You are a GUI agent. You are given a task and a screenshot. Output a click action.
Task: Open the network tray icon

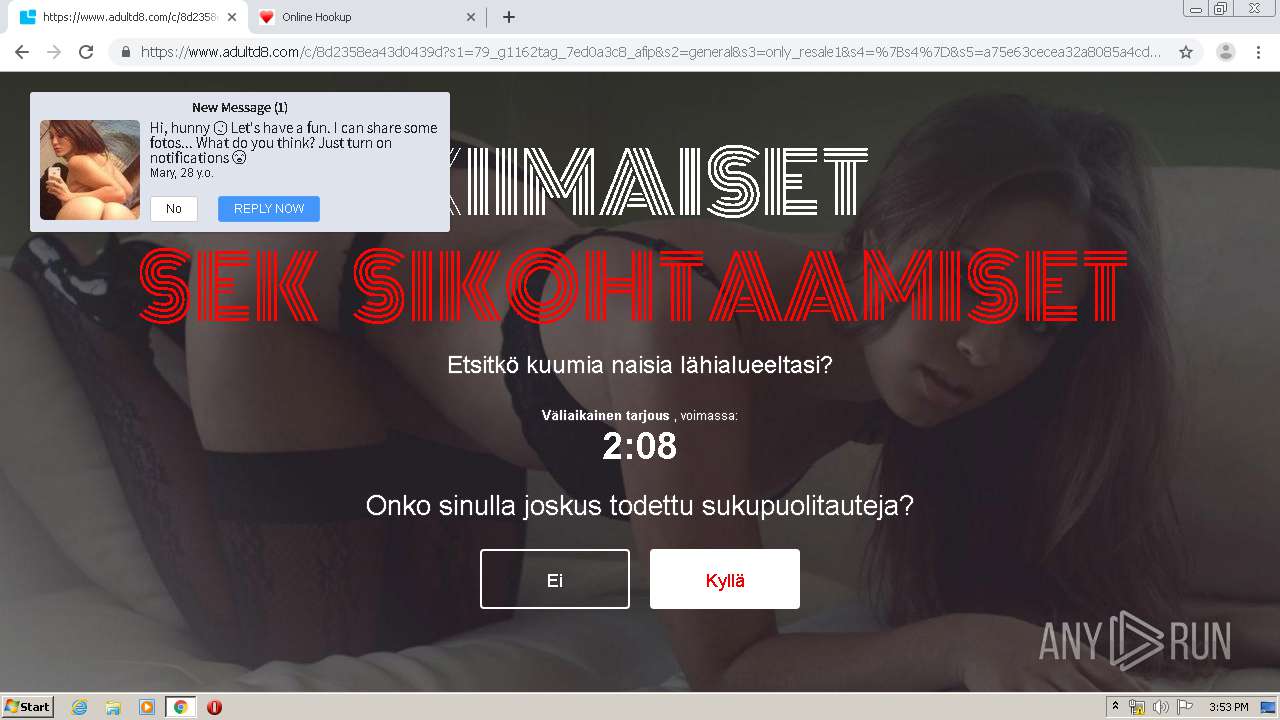(1137, 707)
